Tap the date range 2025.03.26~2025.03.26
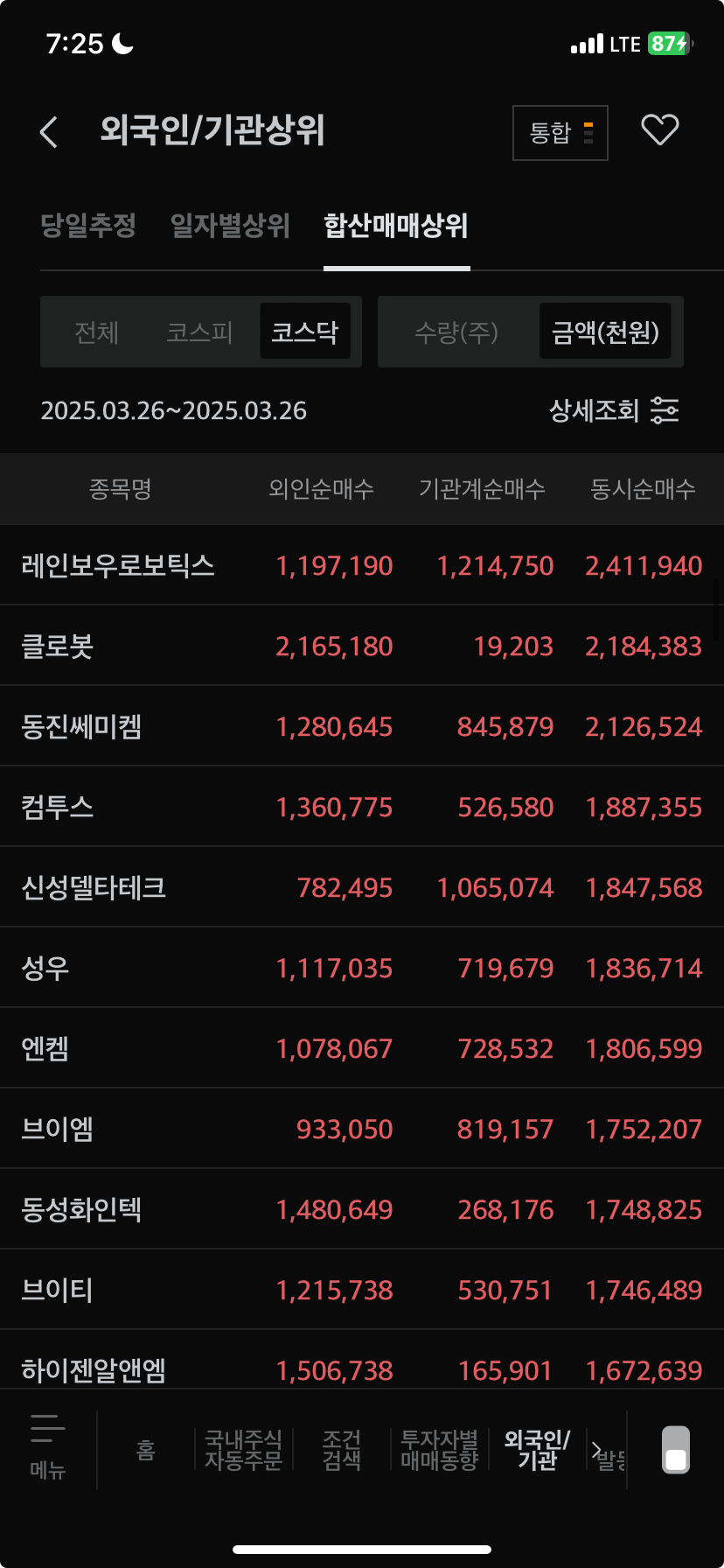 point(174,410)
